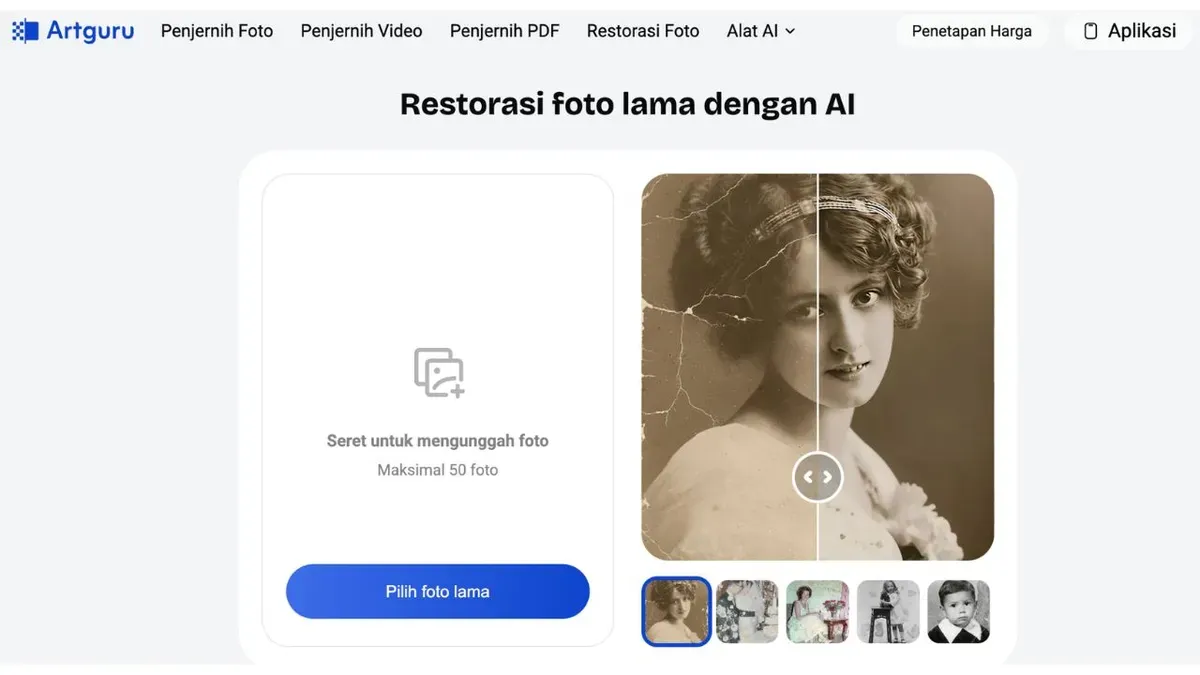Go to the Penjernih Video menu item

click(361, 31)
